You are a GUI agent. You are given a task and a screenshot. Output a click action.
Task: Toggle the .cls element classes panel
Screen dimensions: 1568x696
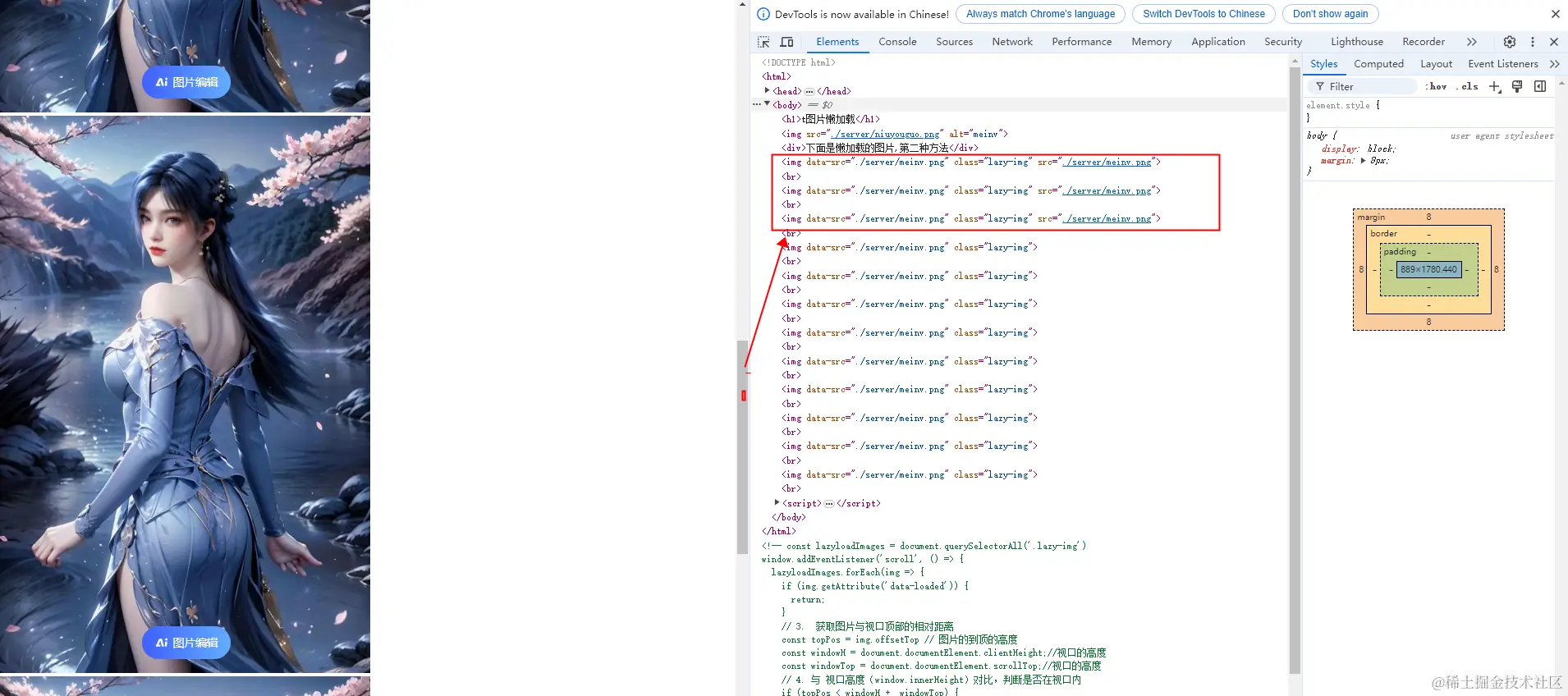pos(1468,87)
